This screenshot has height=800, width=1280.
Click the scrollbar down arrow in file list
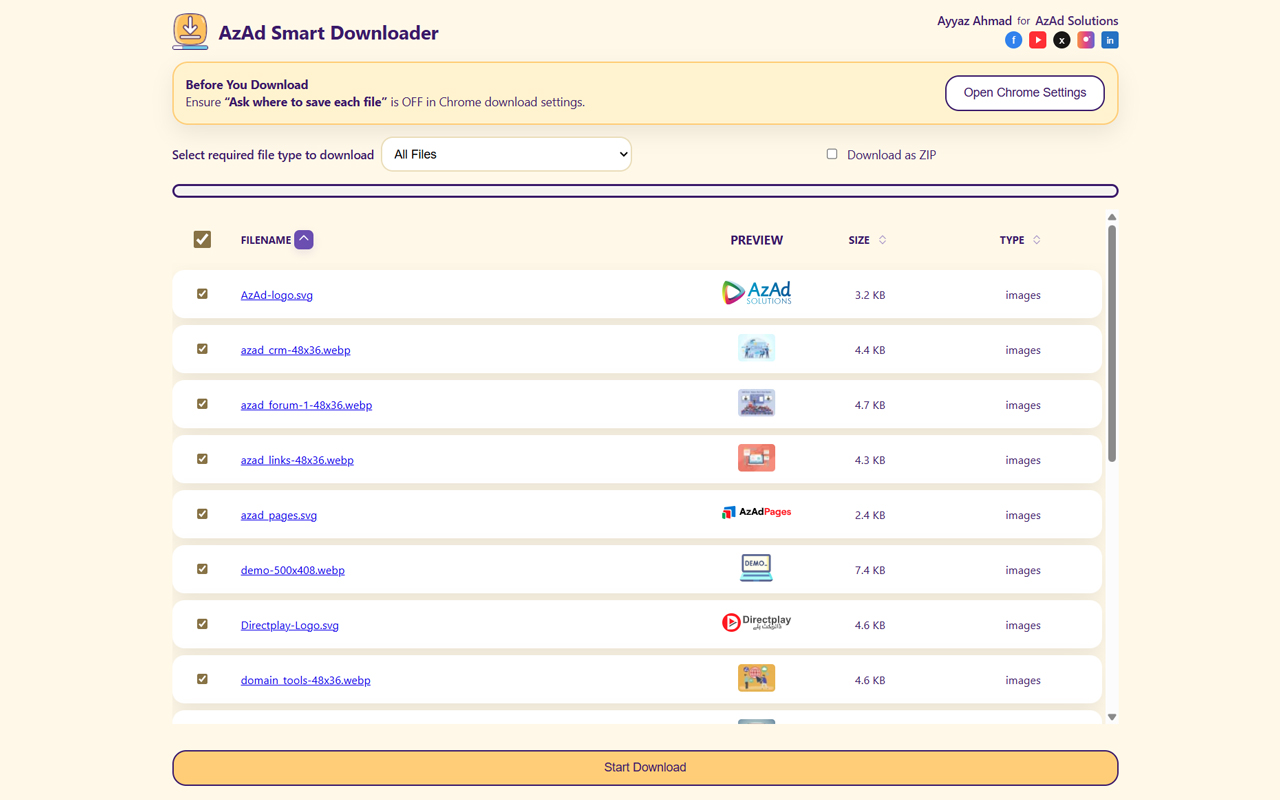coord(1111,717)
